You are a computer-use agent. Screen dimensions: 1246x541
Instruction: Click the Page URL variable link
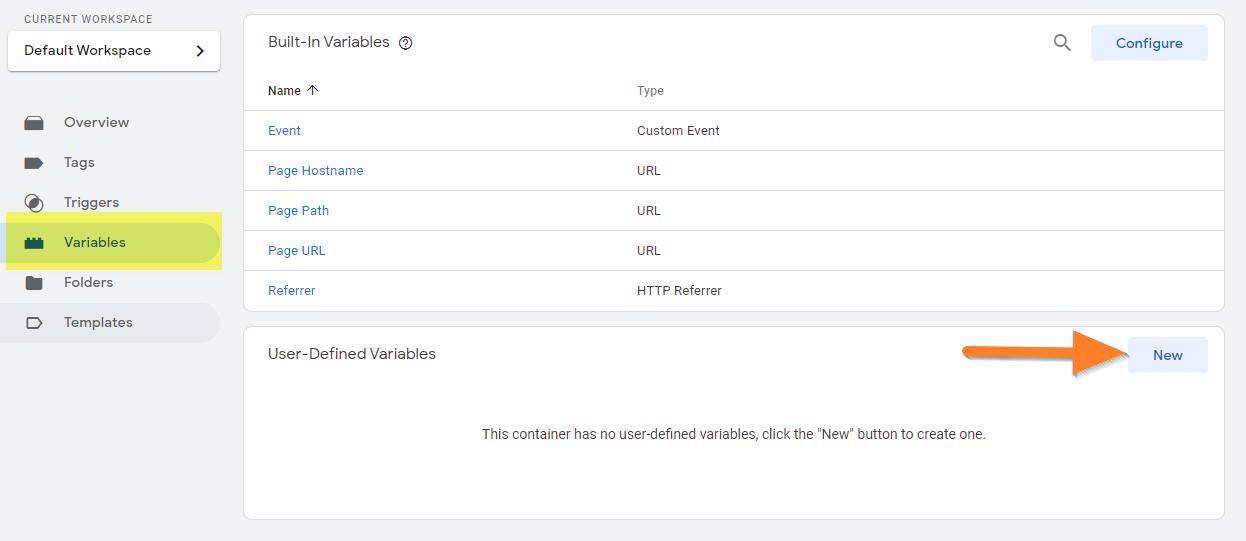click(x=296, y=251)
